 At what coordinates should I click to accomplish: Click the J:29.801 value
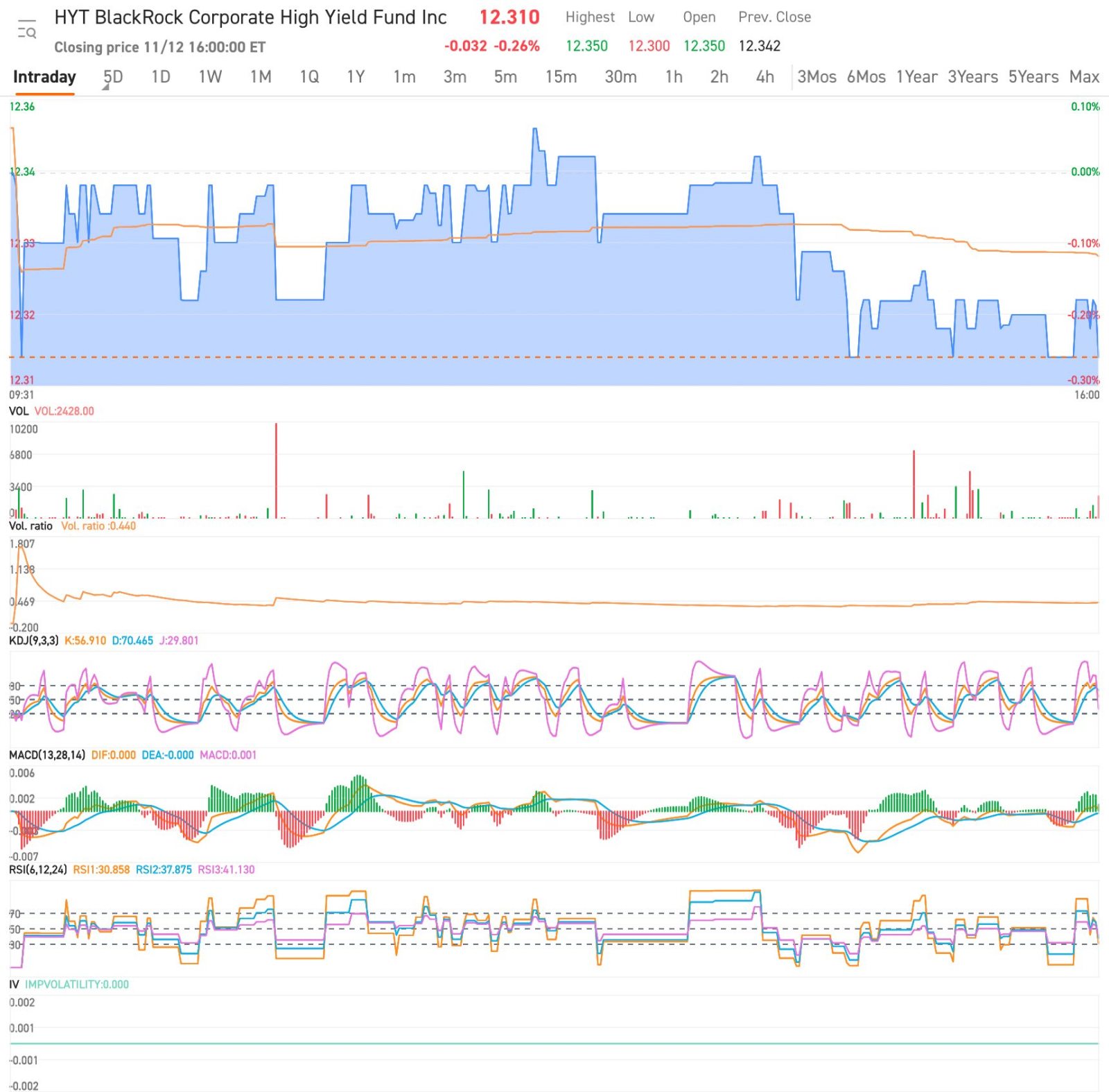(x=179, y=641)
